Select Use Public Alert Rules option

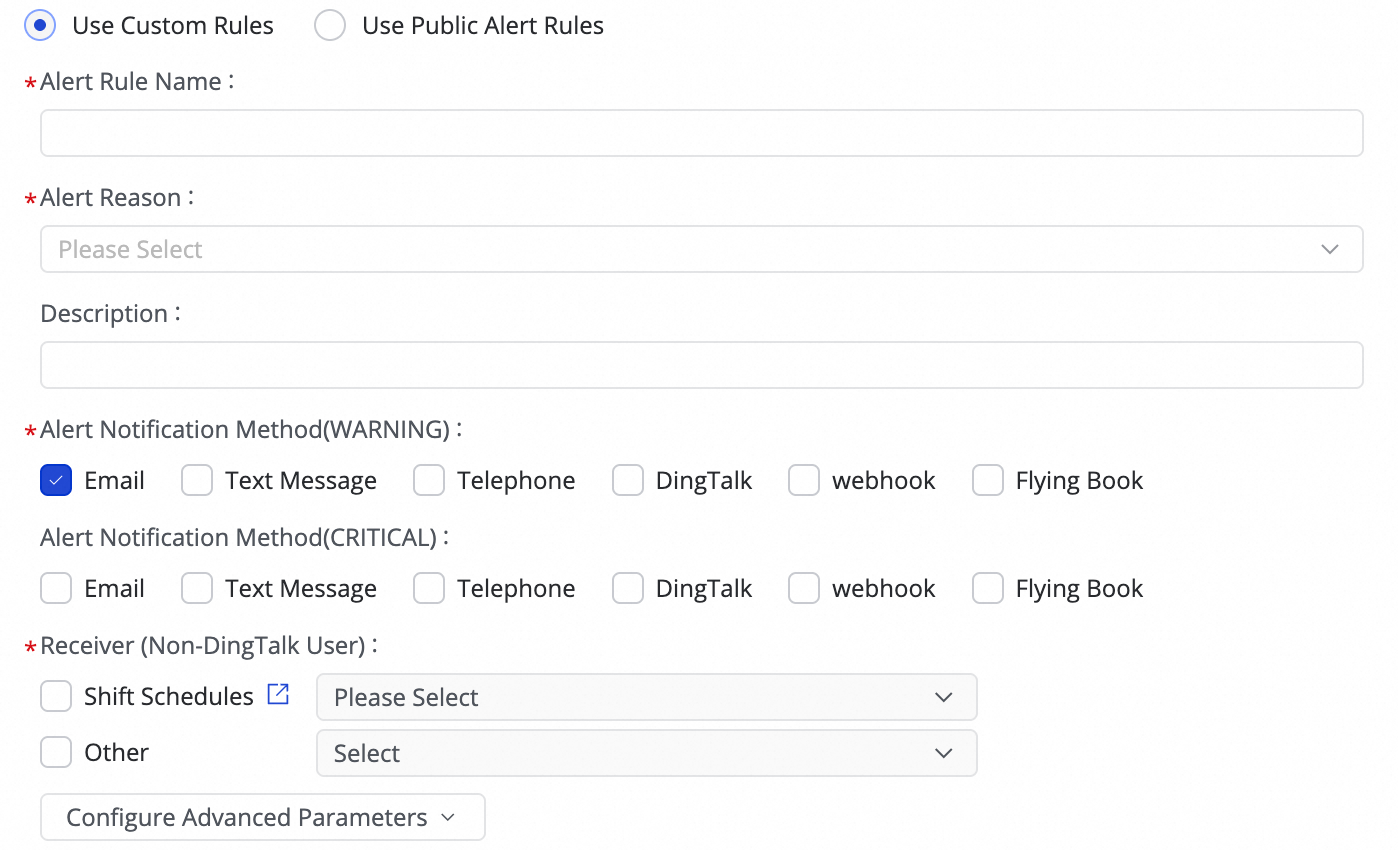pos(330,26)
